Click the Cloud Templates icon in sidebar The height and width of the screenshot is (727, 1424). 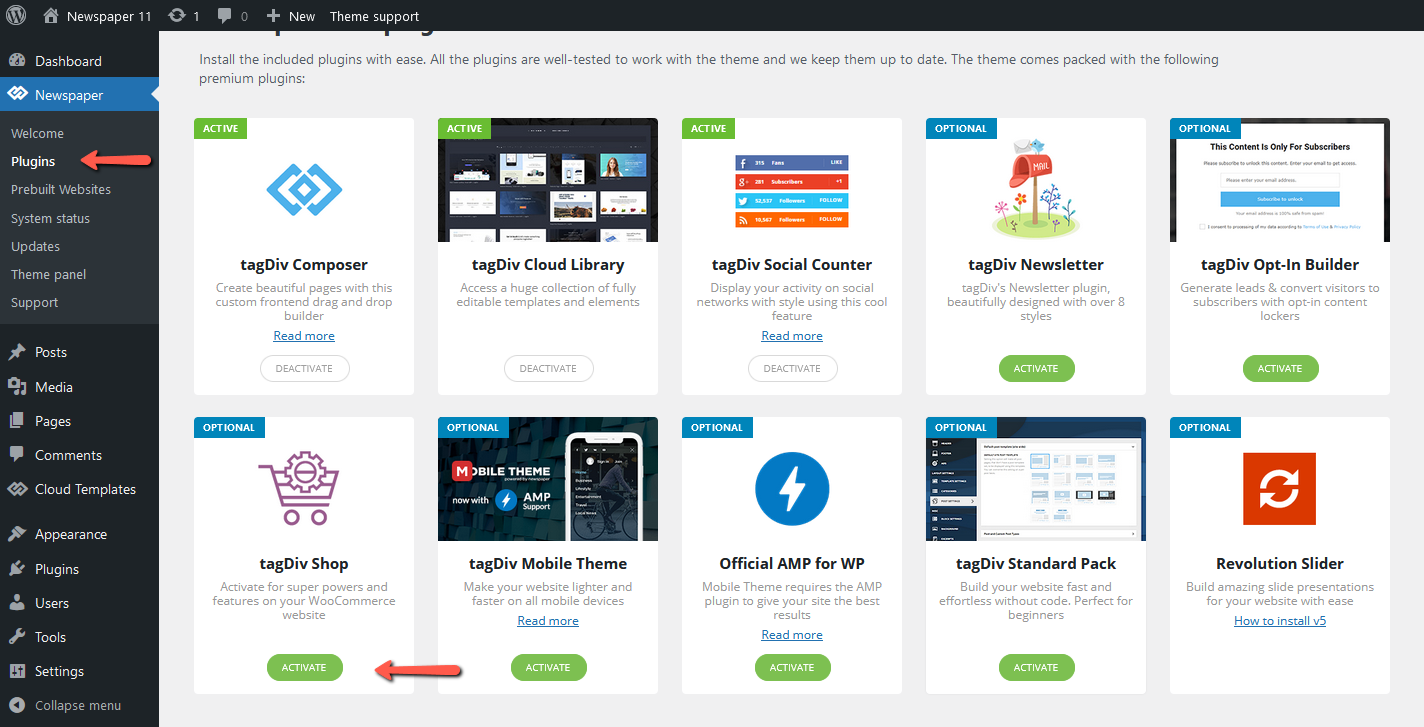(x=17, y=489)
